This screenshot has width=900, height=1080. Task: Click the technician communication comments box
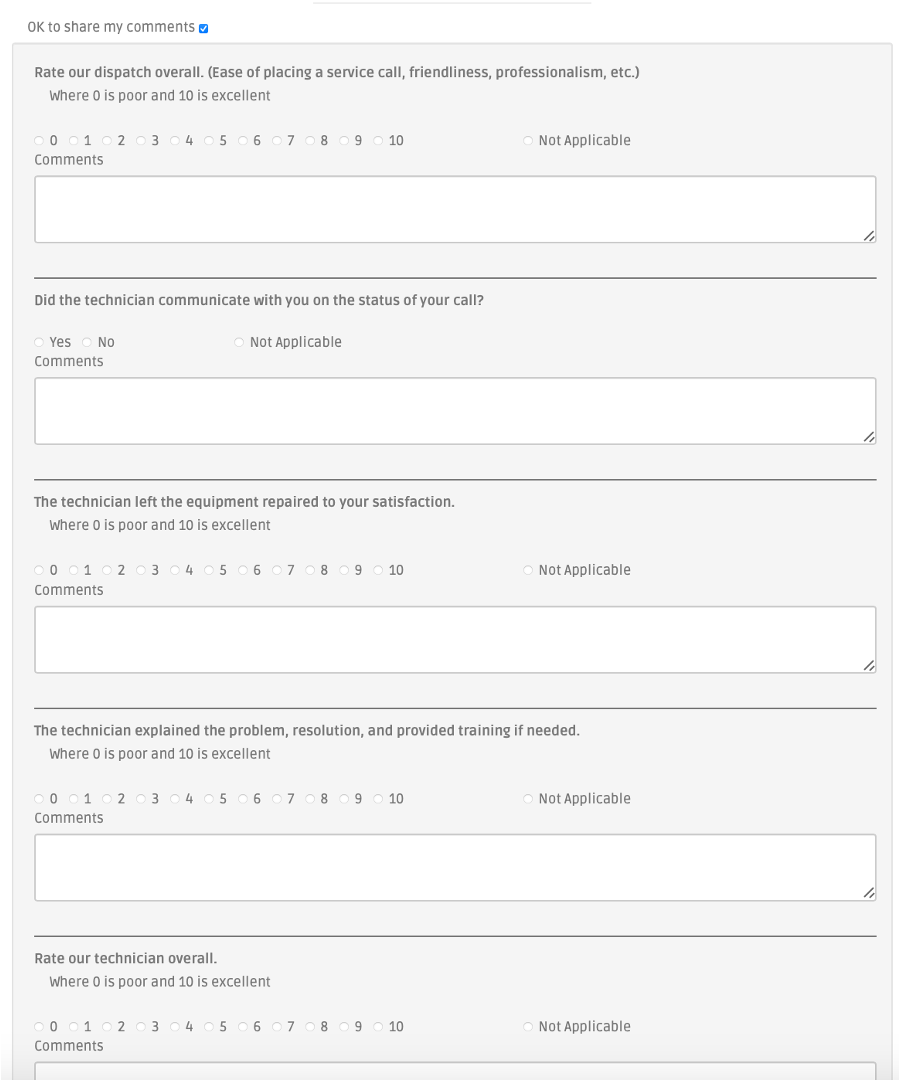(x=455, y=411)
